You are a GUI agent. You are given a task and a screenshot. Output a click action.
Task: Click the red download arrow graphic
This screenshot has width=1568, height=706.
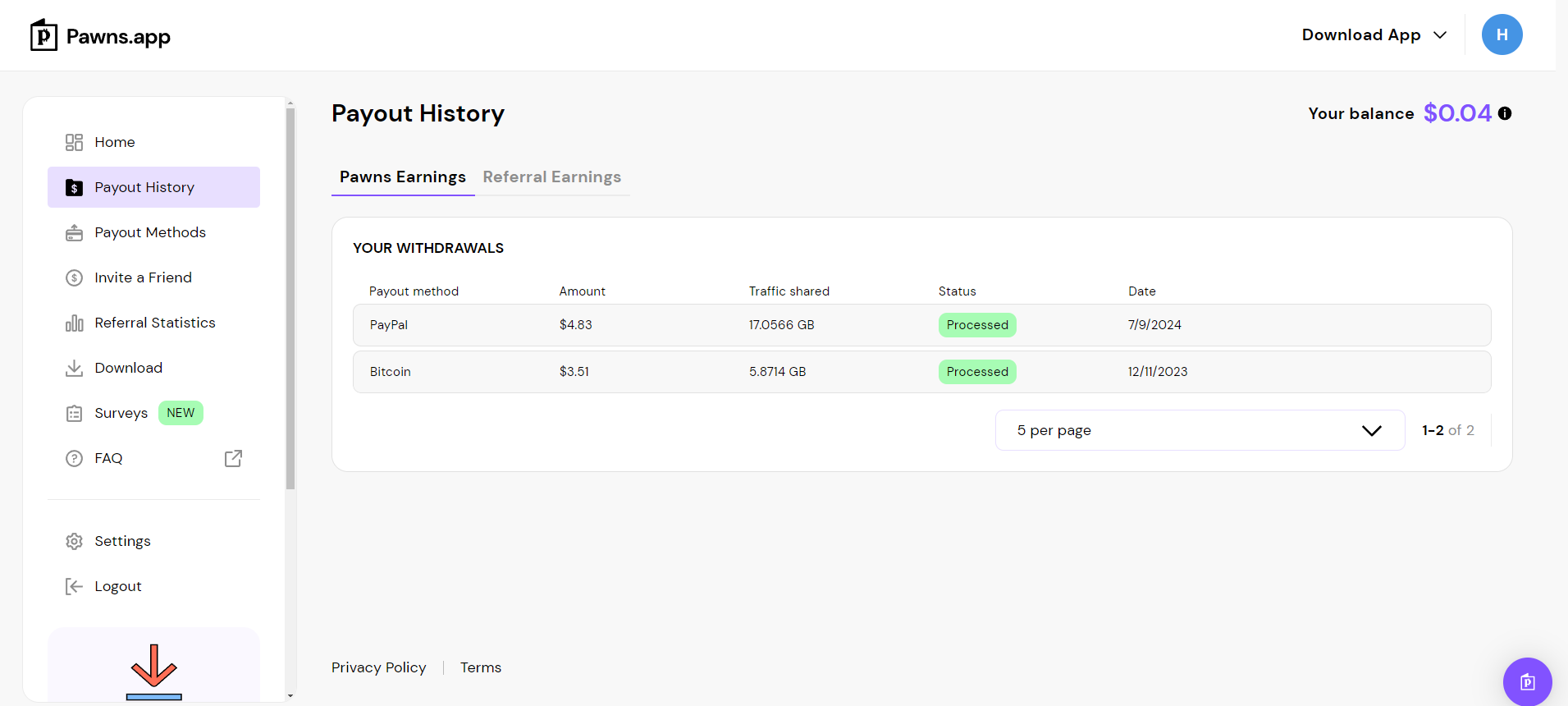point(153,667)
